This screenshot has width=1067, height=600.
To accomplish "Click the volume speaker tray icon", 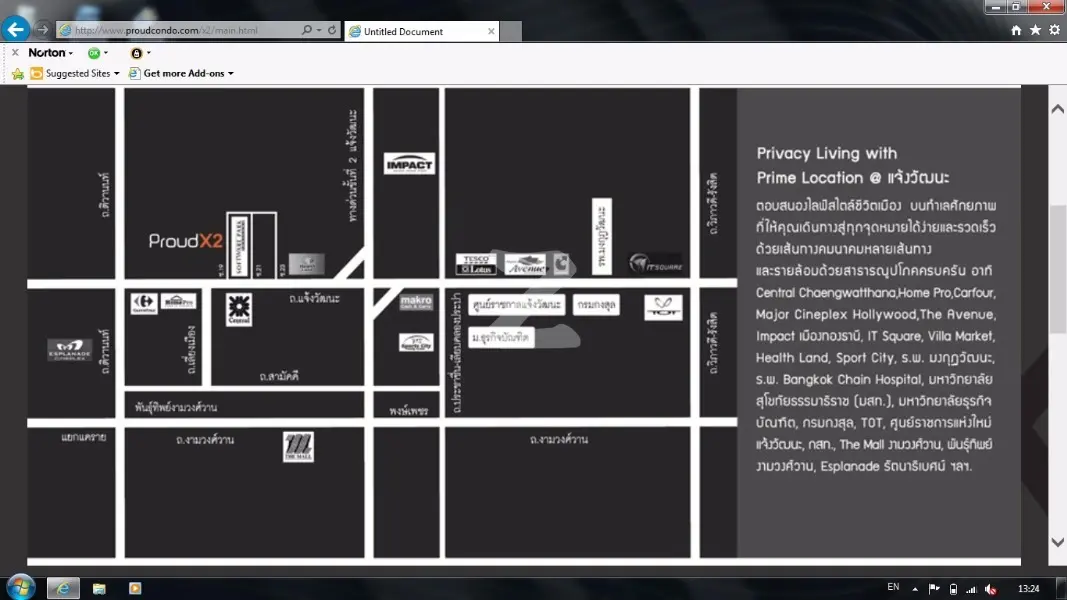I will [x=991, y=589].
